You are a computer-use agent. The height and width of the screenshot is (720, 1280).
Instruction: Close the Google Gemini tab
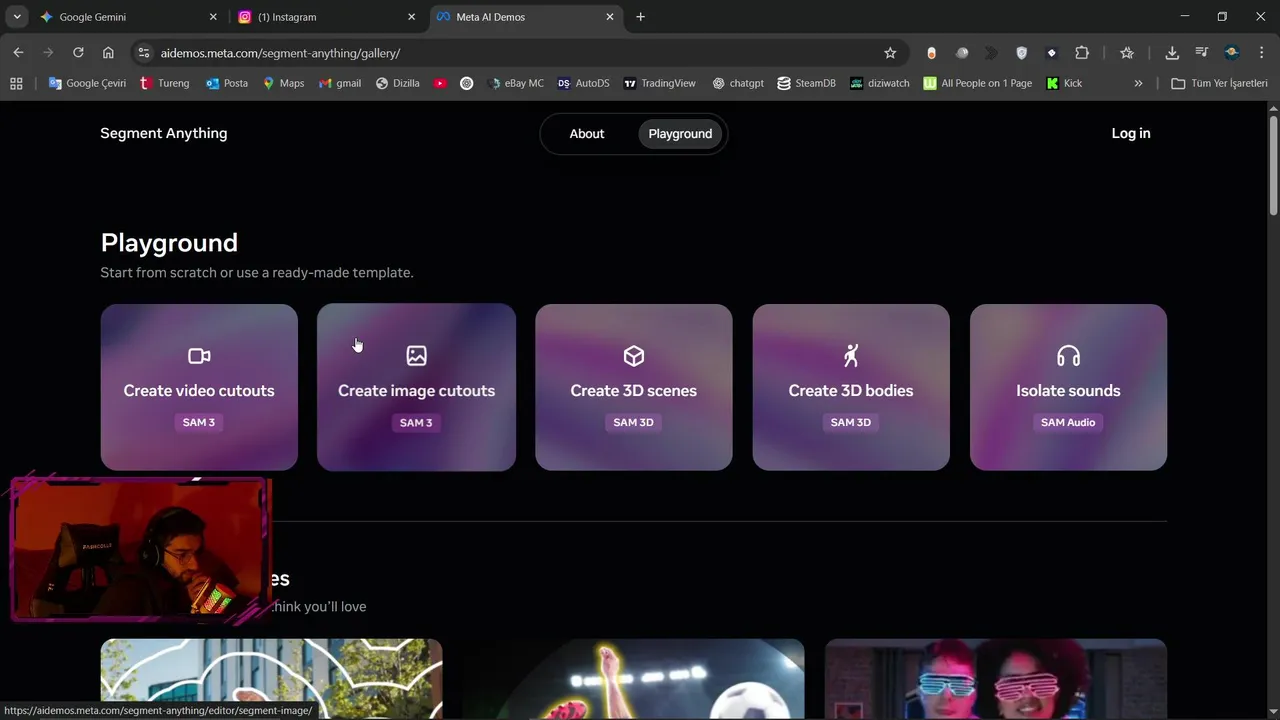(213, 17)
